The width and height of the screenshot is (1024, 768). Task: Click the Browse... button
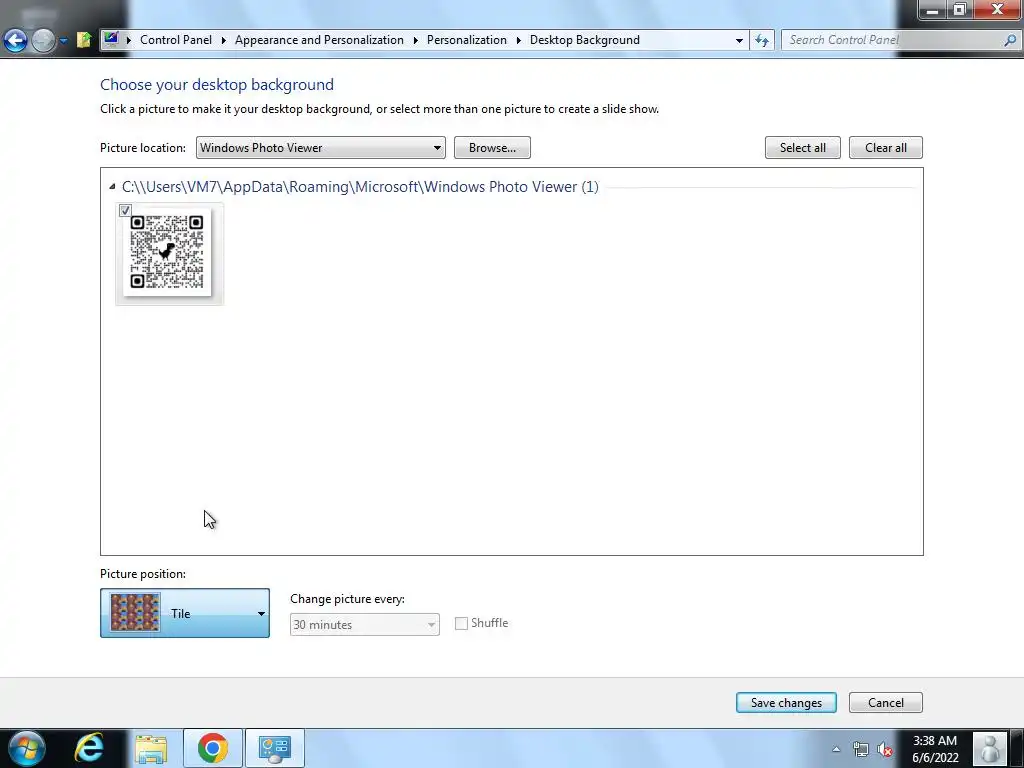pos(492,148)
